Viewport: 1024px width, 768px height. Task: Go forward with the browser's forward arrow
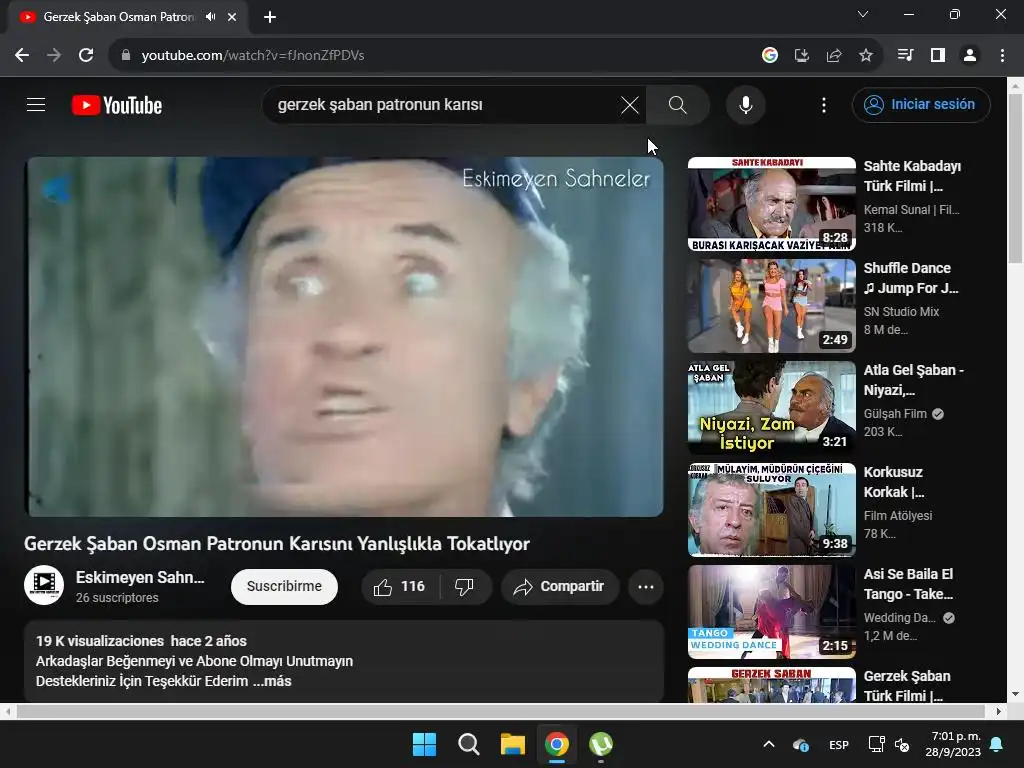point(54,56)
